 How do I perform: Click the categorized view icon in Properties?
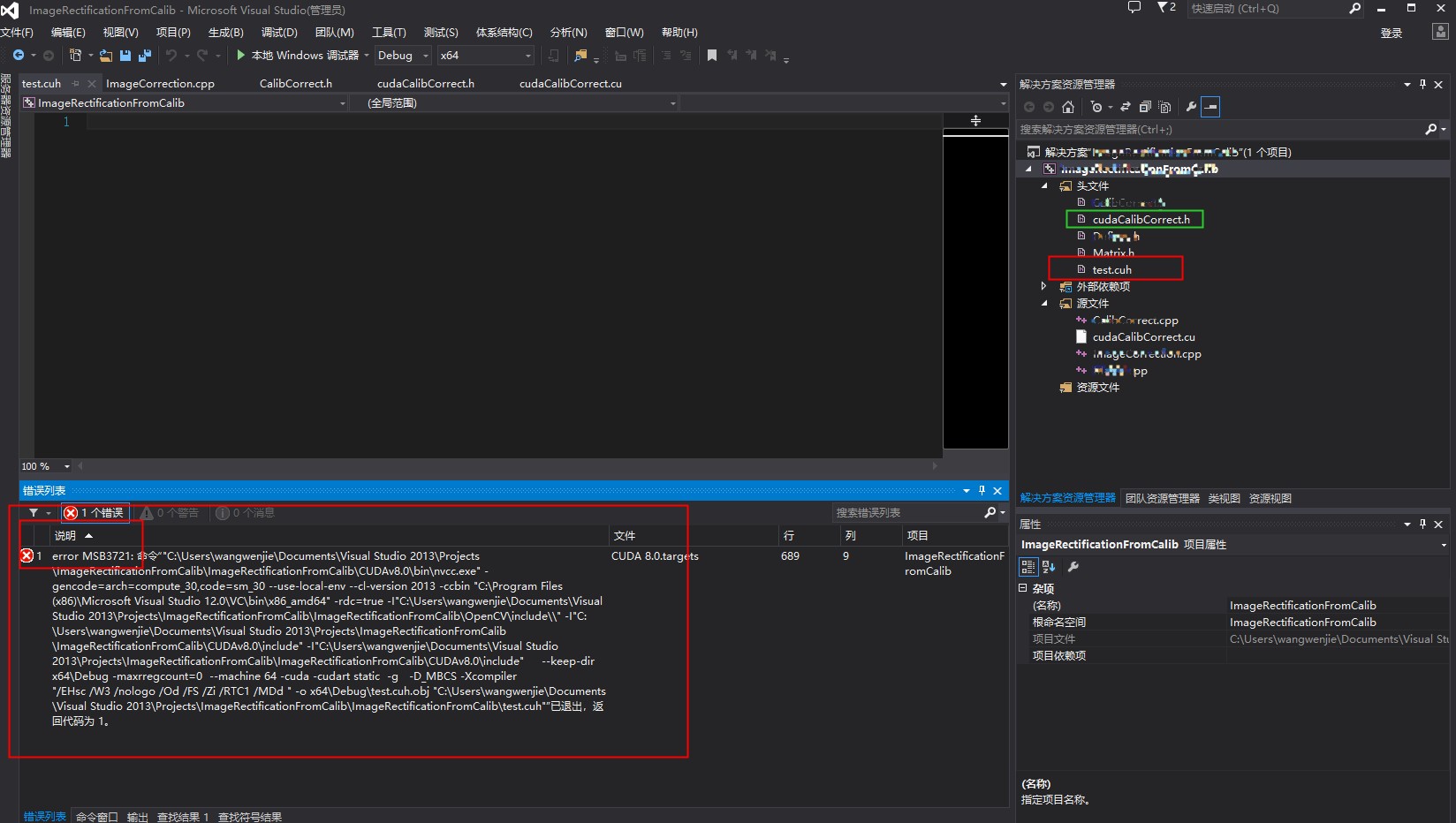tap(1028, 567)
